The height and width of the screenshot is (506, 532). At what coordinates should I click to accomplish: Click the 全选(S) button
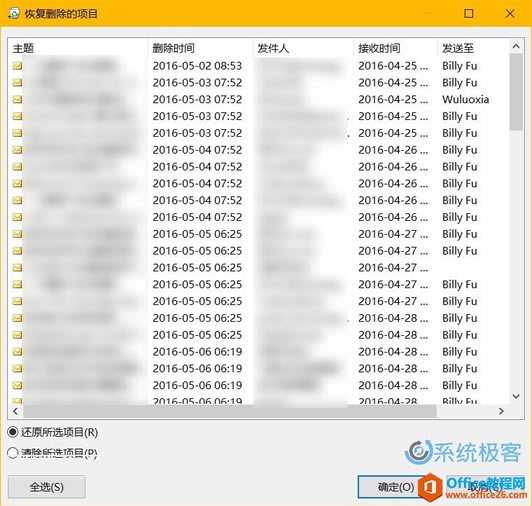tap(46, 487)
